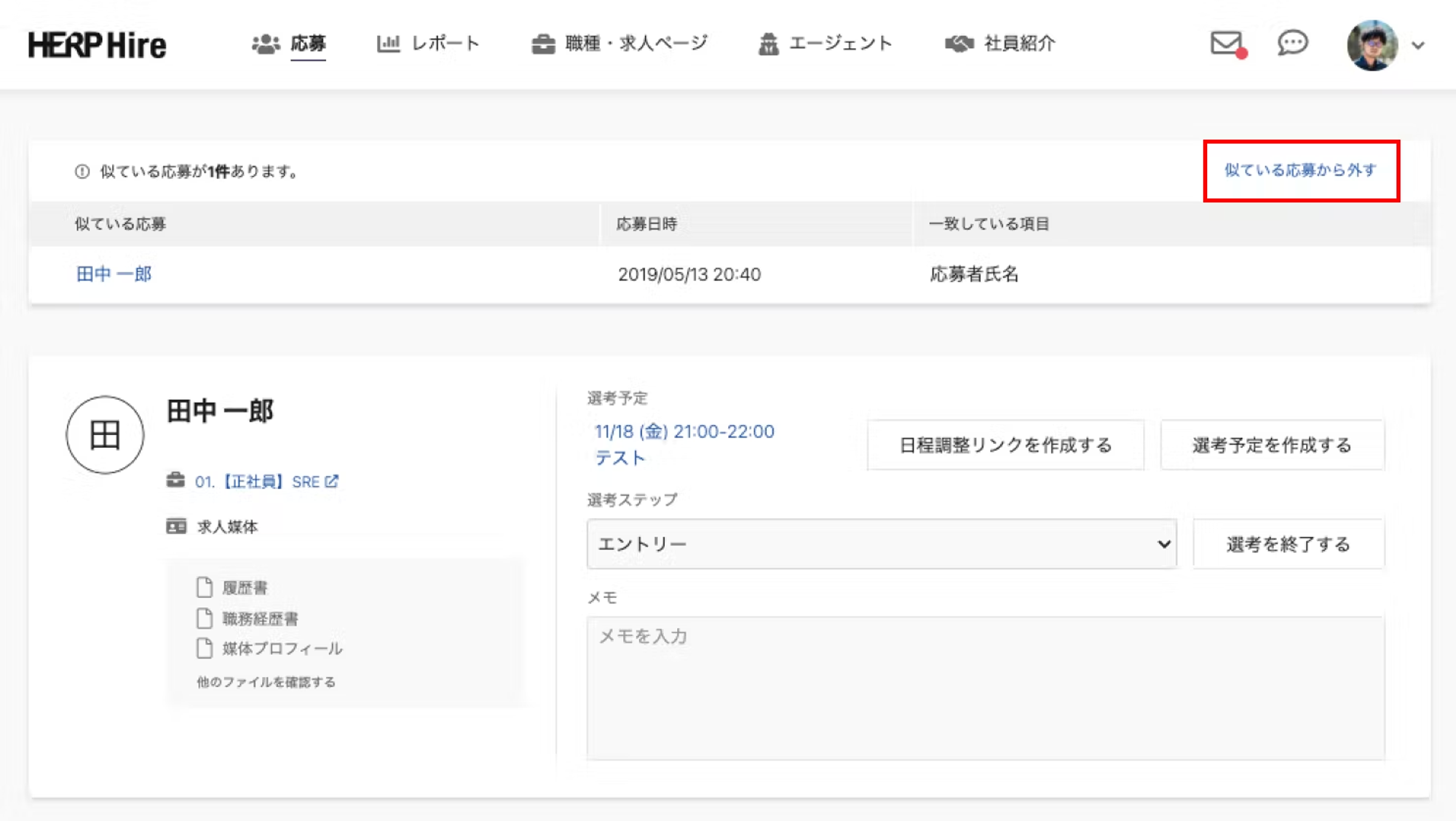
Task: Click the external link icon next to SRE
Action: pyautogui.click(x=332, y=481)
